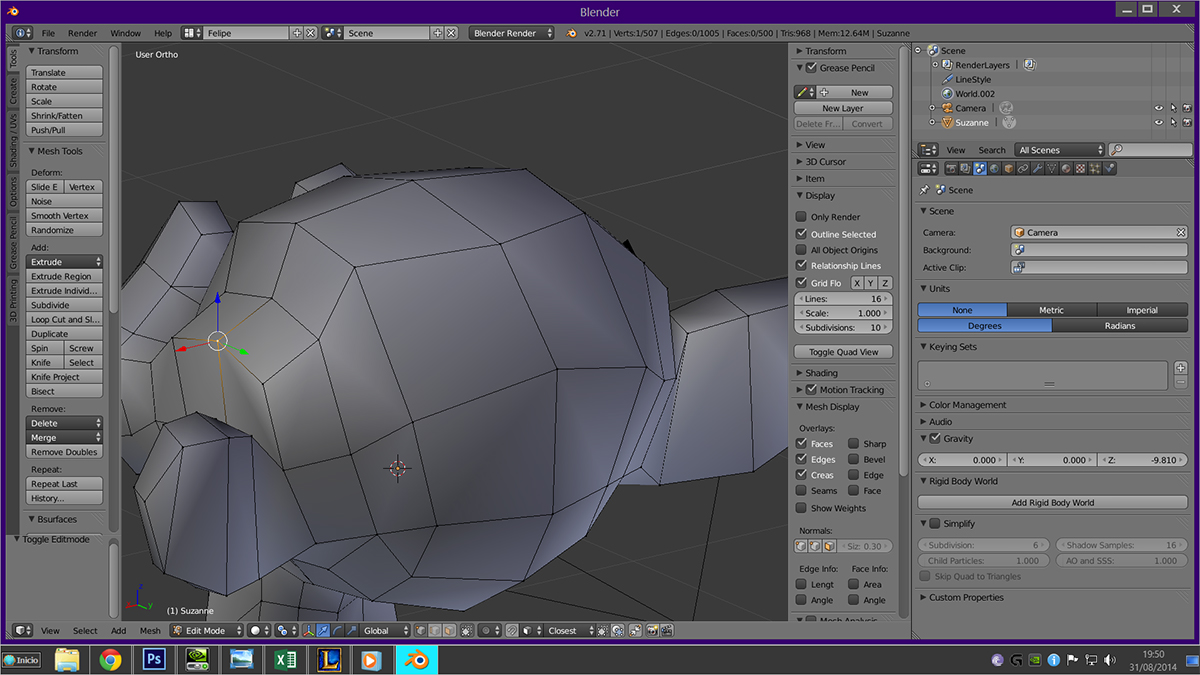The height and width of the screenshot is (675, 1200).
Task: Open the Particles properties tab icon
Action: coord(1094,169)
